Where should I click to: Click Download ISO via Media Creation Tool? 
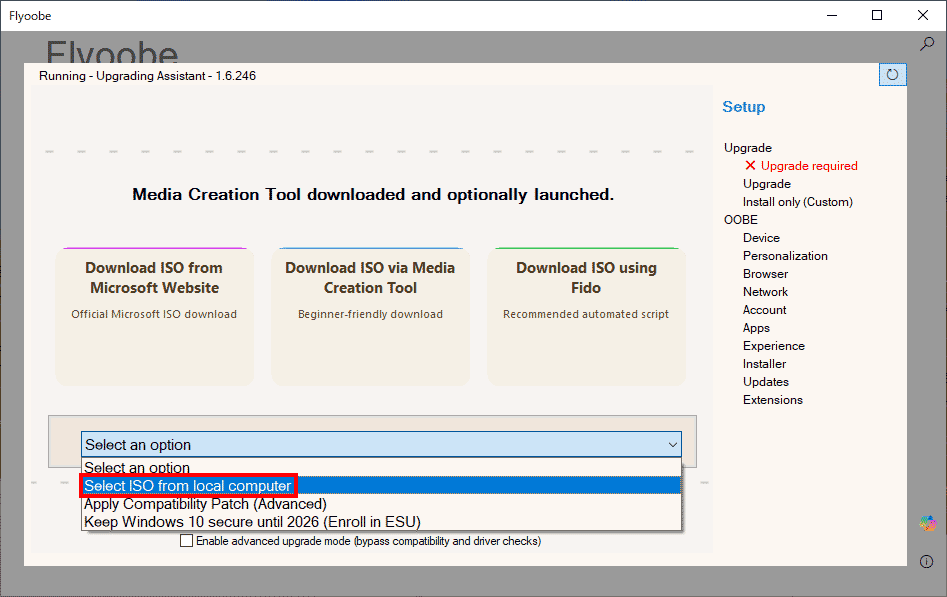point(370,316)
